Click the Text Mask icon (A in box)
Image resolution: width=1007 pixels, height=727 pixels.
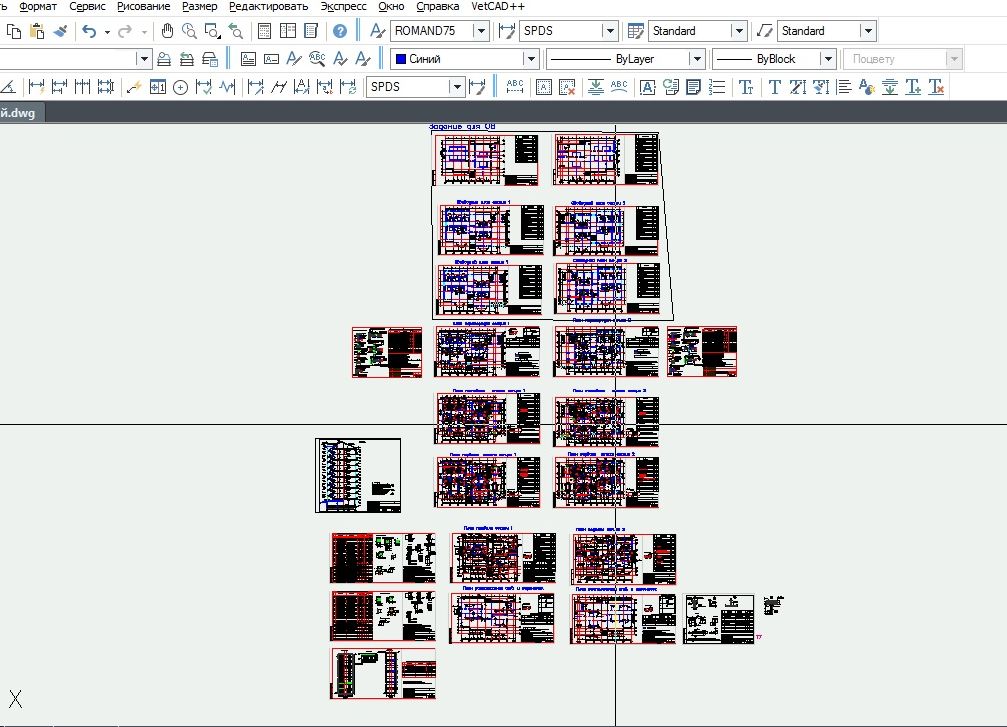pyautogui.click(x=543, y=87)
